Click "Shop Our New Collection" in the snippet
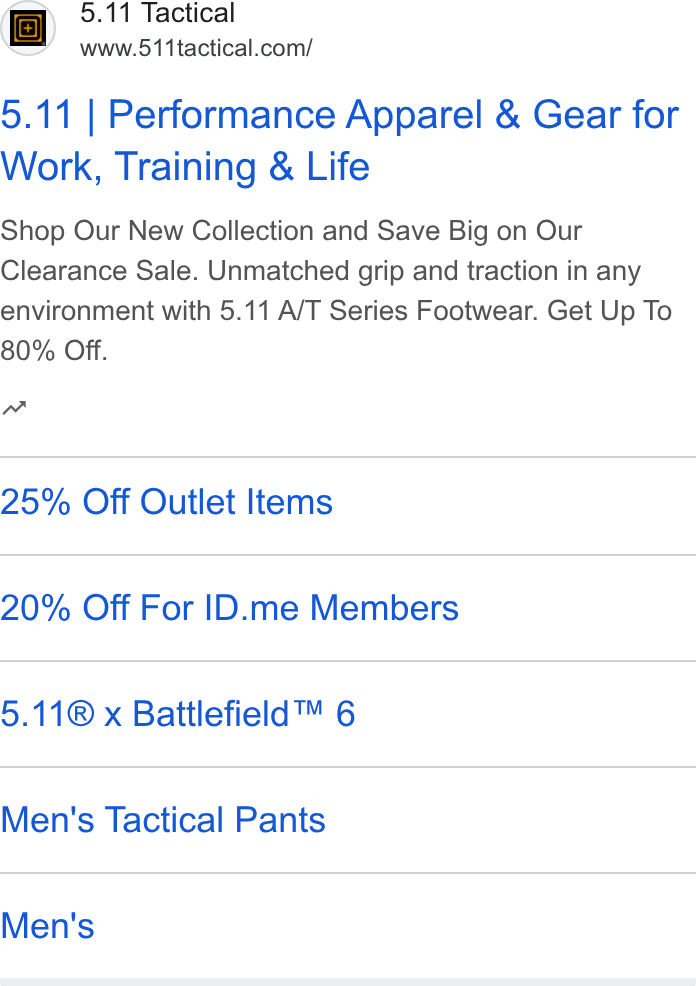The width and height of the screenshot is (696, 986). [x=159, y=231]
